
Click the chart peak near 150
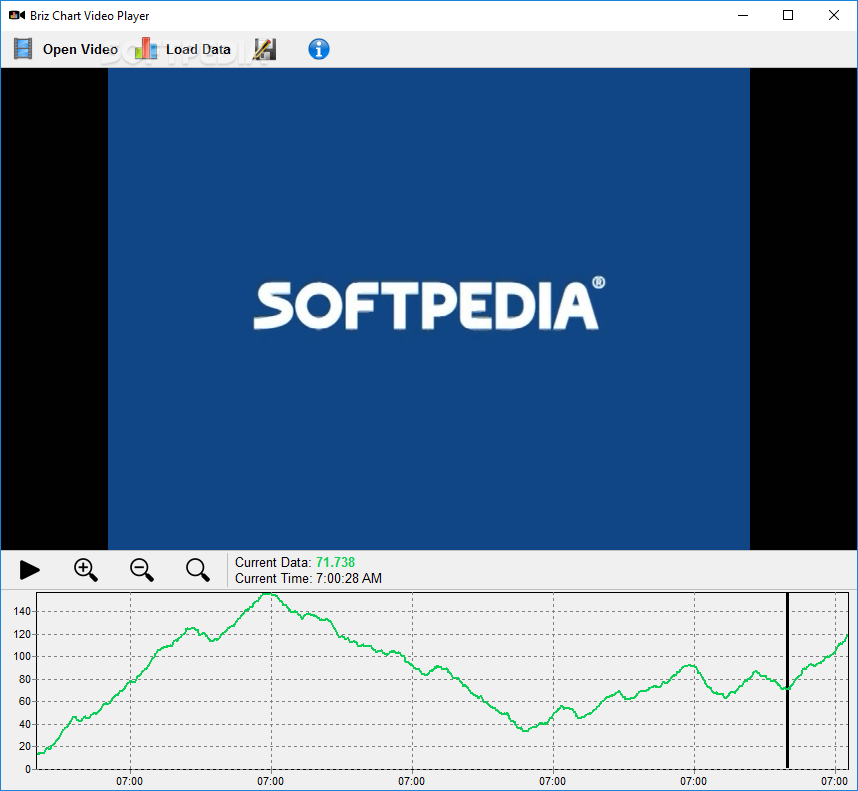268,594
